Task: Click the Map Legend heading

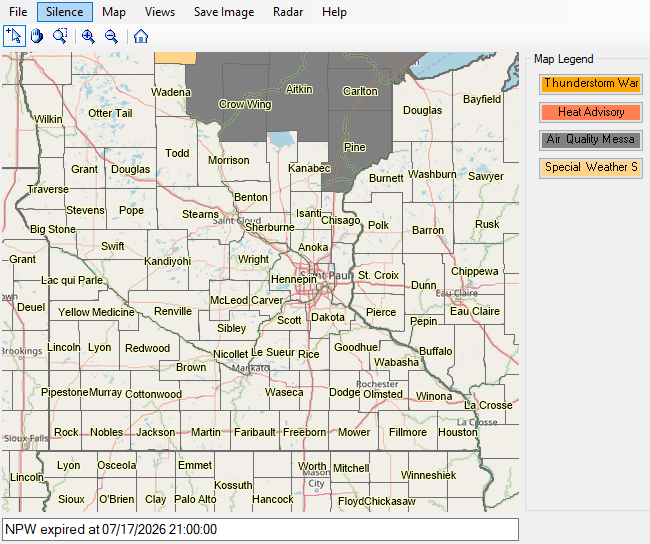Action: tap(563, 59)
